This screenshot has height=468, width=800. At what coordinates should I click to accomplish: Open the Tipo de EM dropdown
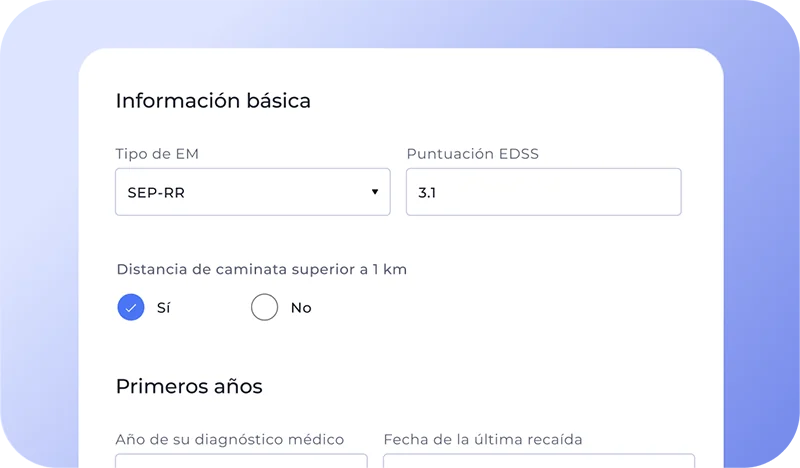253,192
